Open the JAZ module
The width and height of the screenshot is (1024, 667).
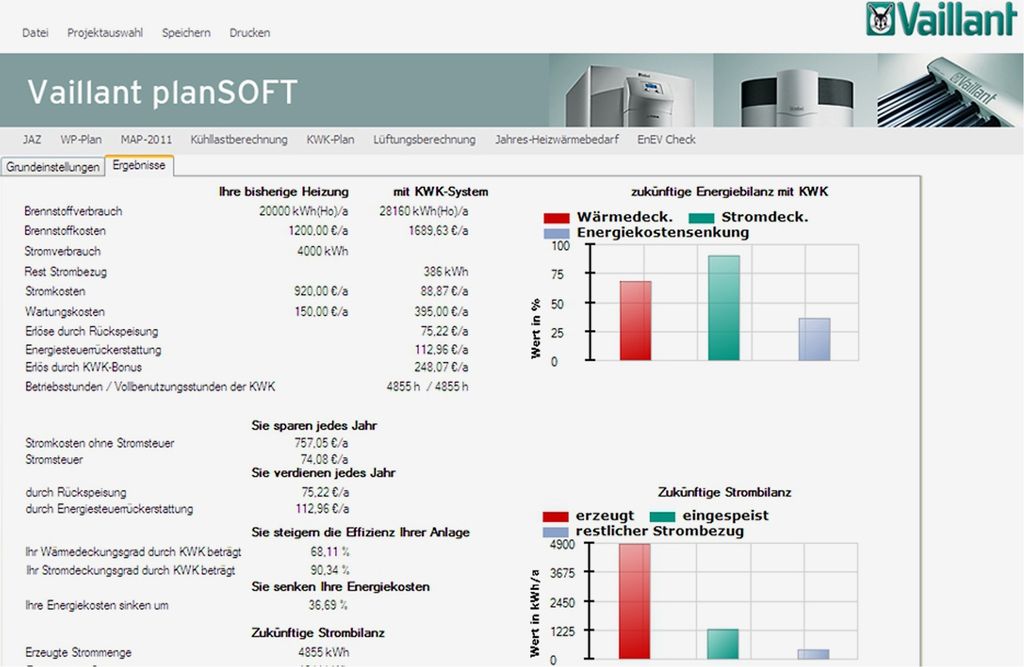tap(32, 140)
